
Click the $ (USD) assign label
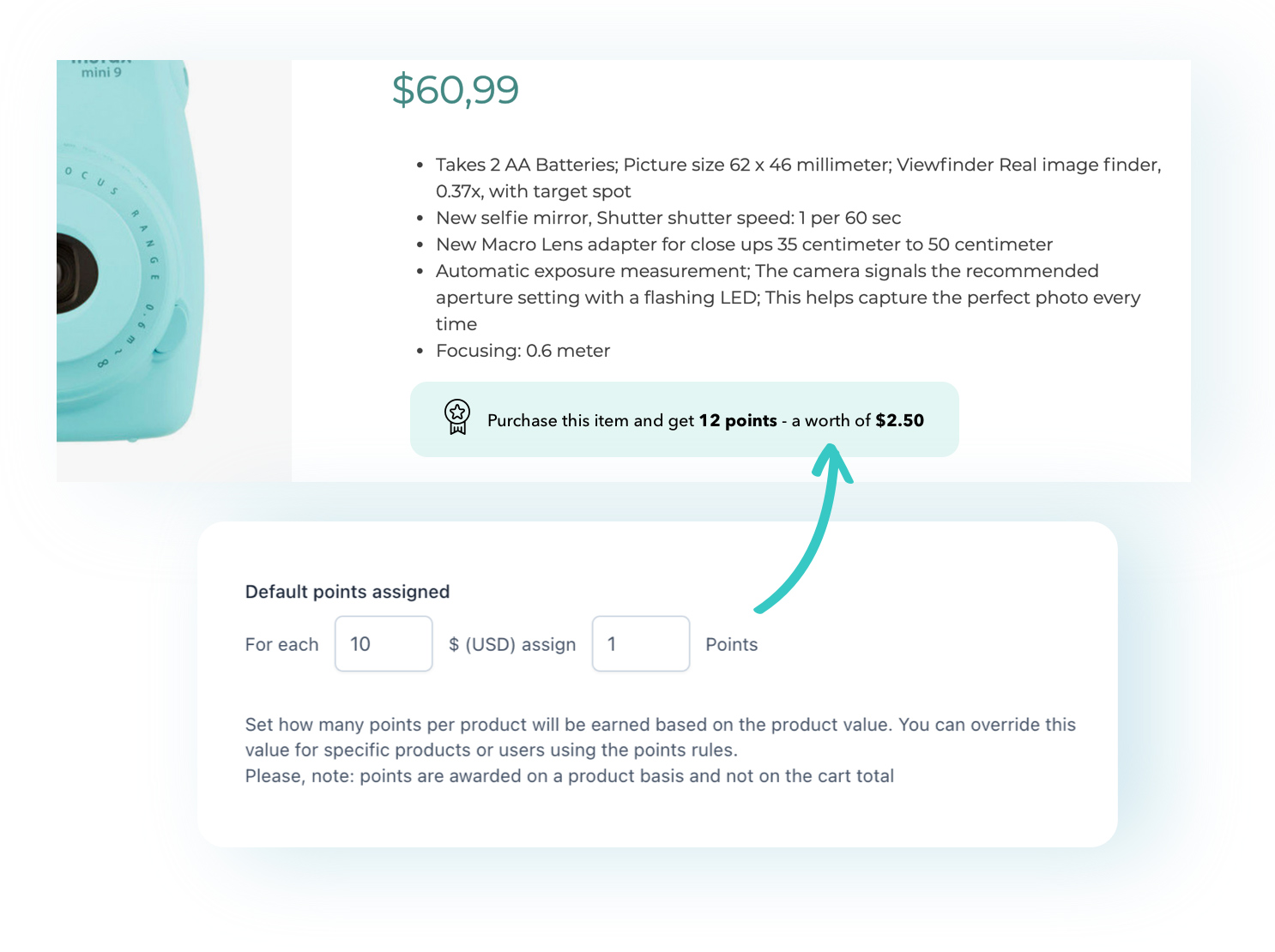pyautogui.click(x=511, y=644)
